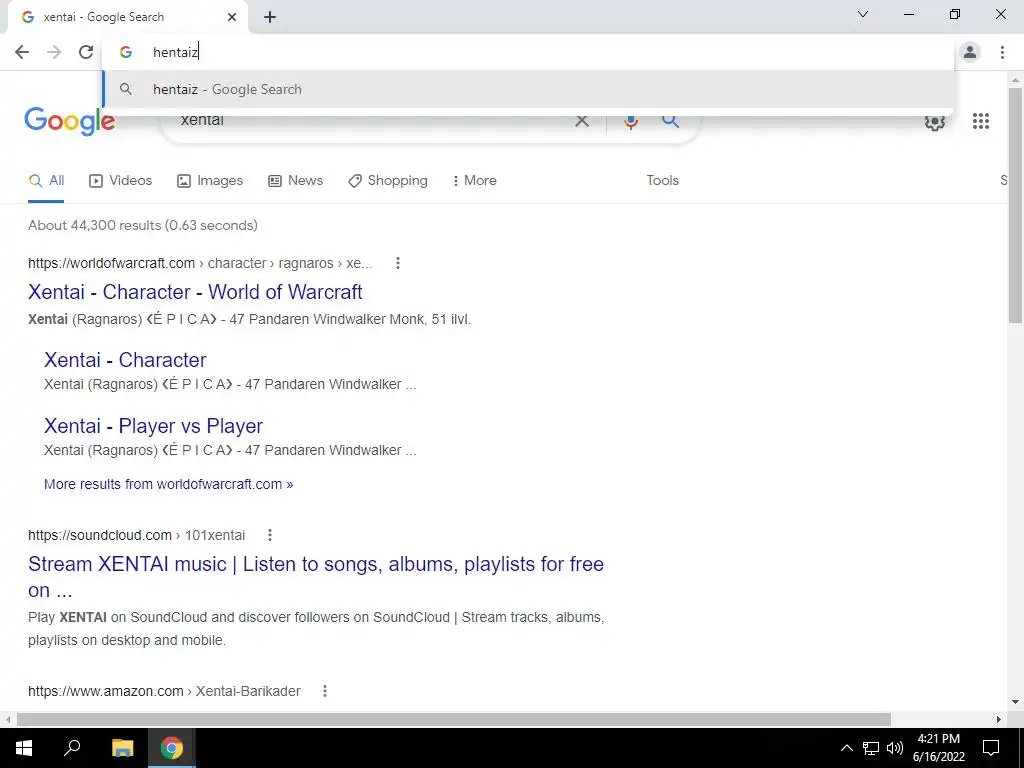Show hidden system tray icons
The width and height of the screenshot is (1024, 768).
point(846,748)
